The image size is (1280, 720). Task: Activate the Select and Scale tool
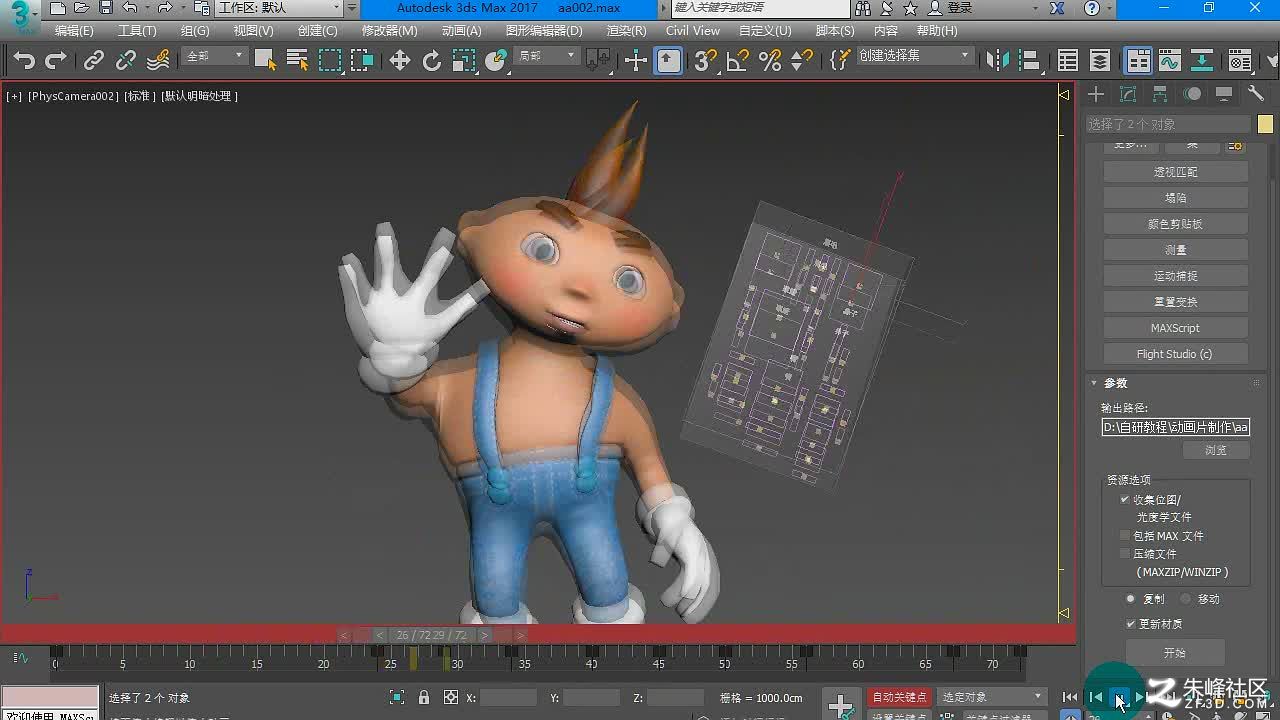[464, 61]
